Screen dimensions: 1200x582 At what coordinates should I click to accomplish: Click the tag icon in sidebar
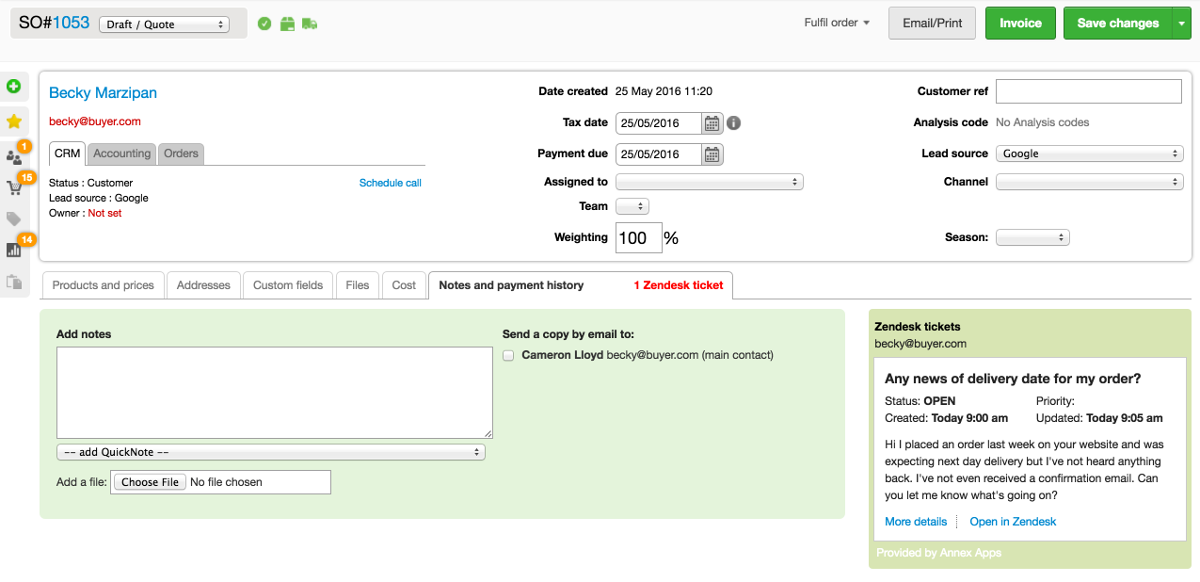(14, 219)
